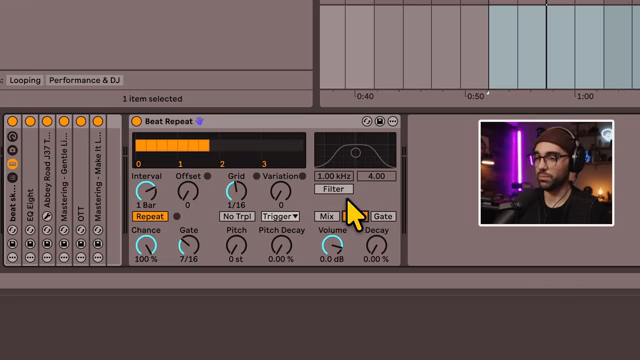Click the webcam video thumbnail

pos(546,173)
